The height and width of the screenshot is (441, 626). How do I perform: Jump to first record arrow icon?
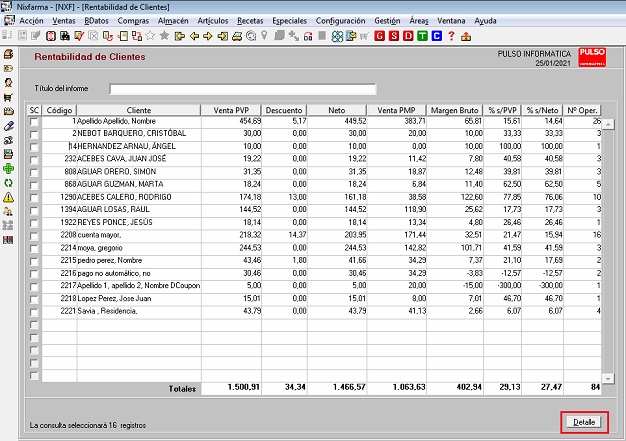click(180, 37)
